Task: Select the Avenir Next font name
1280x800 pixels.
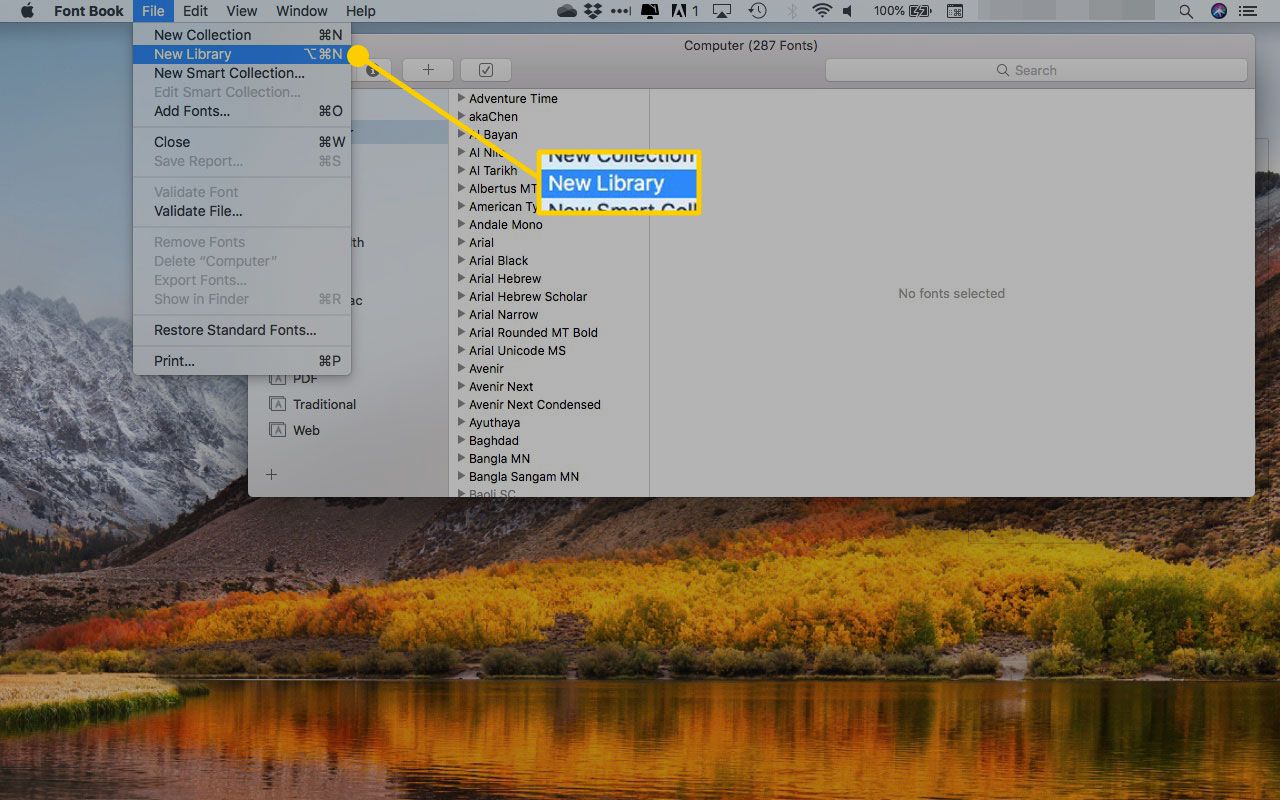Action: (501, 386)
